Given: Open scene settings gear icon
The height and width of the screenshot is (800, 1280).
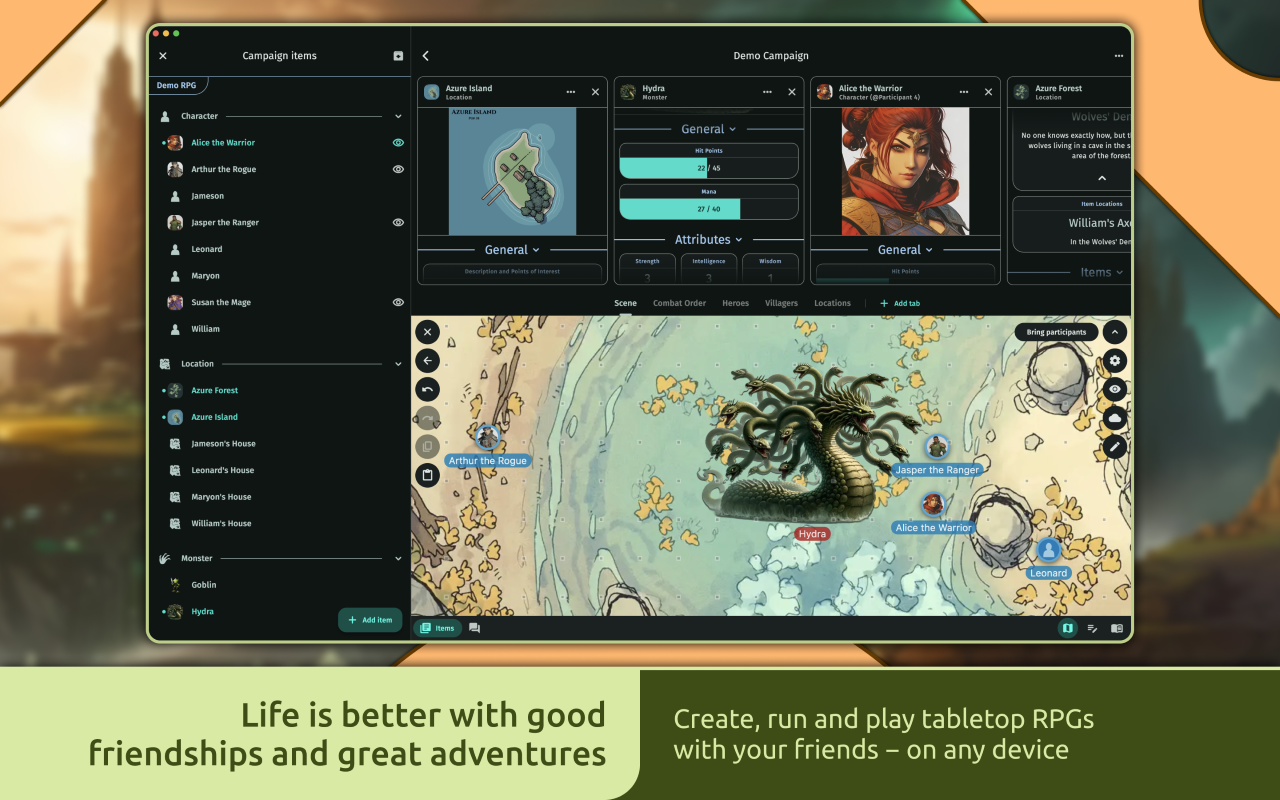Looking at the screenshot, I should coord(1115,361).
